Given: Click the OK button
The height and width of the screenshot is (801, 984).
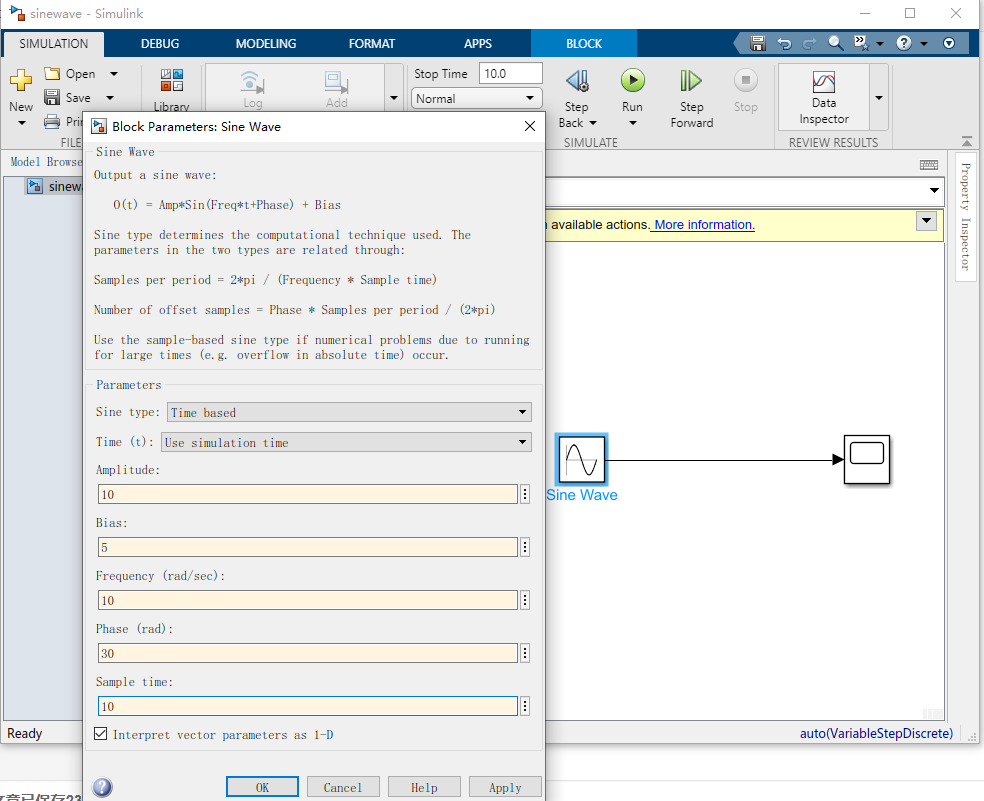Looking at the screenshot, I should (262, 787).
